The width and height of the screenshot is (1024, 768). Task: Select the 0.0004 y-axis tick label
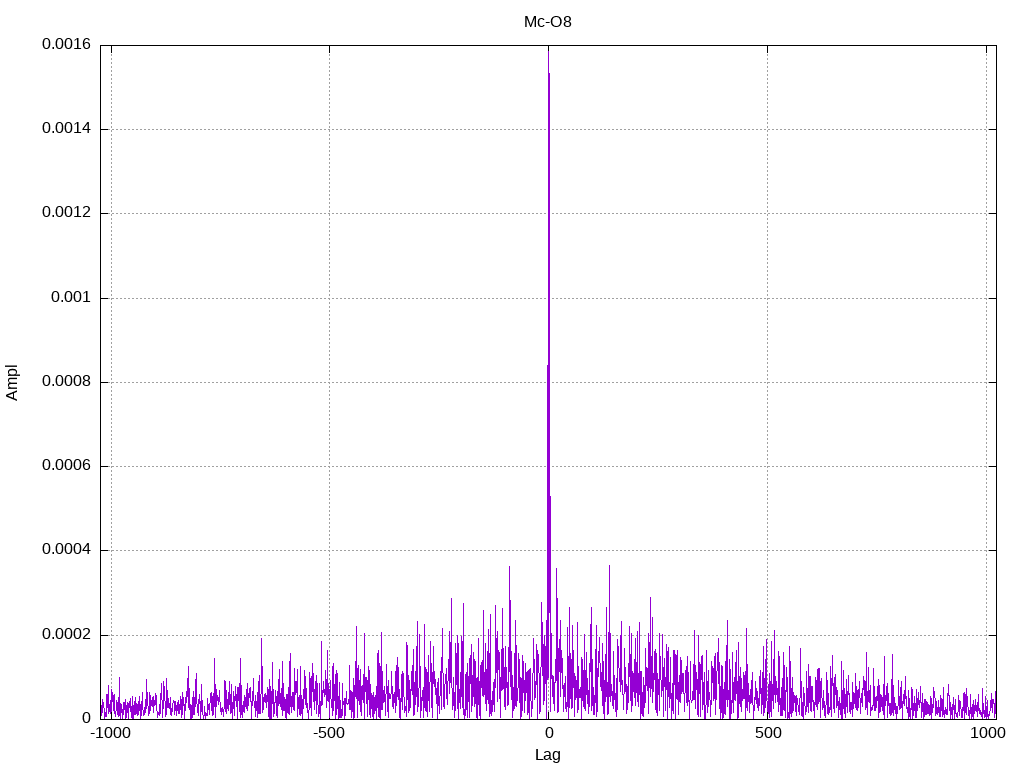(66, 550)
